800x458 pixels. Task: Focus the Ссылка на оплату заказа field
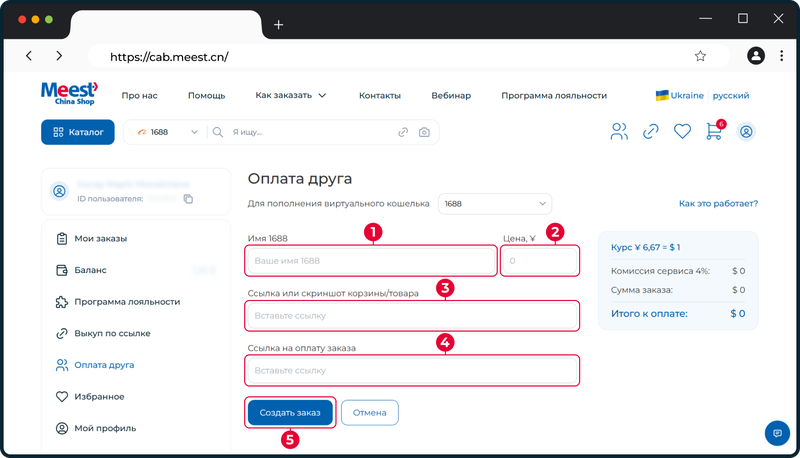(412, 370)
